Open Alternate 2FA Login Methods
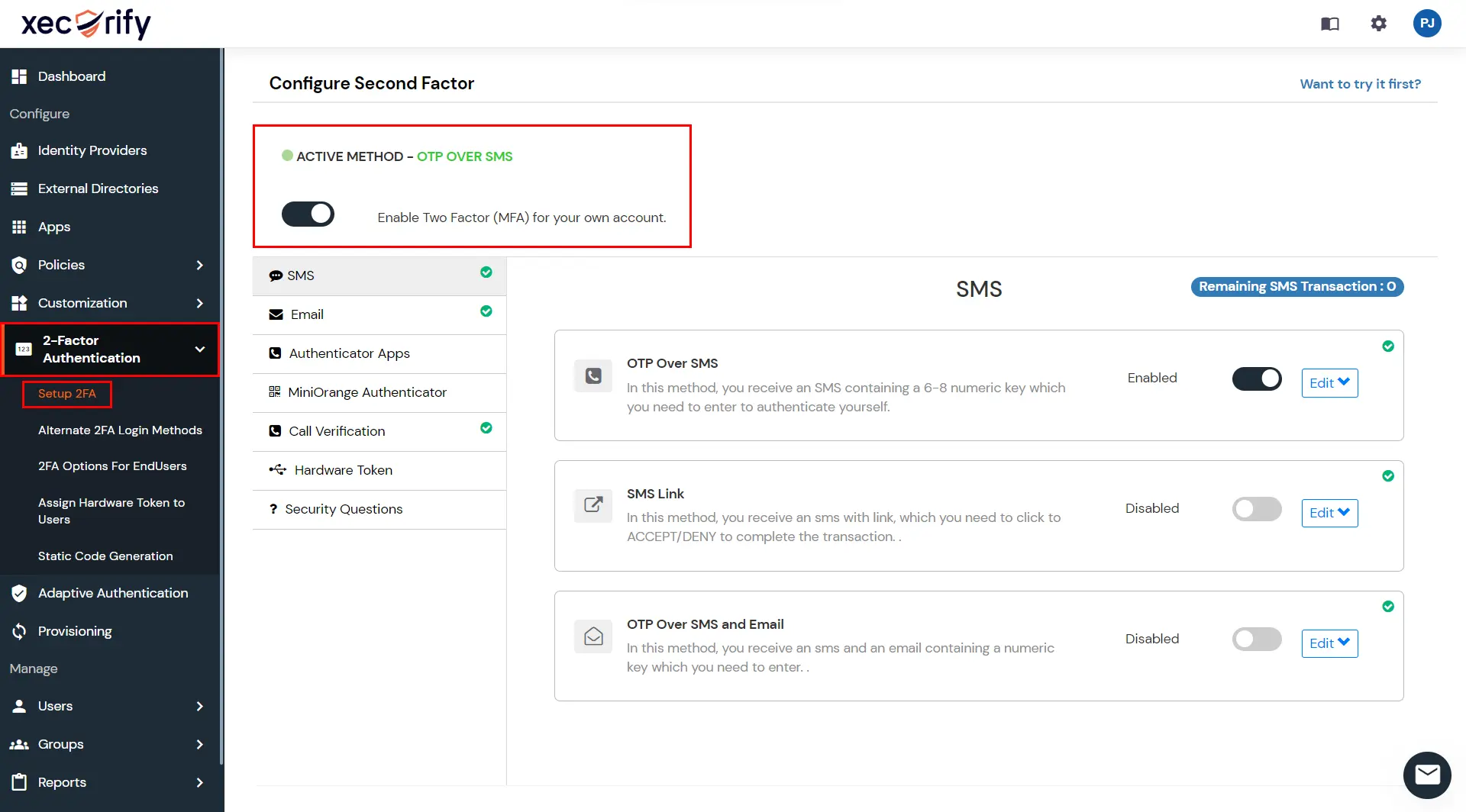The image size is (1466, 812). 120,430
